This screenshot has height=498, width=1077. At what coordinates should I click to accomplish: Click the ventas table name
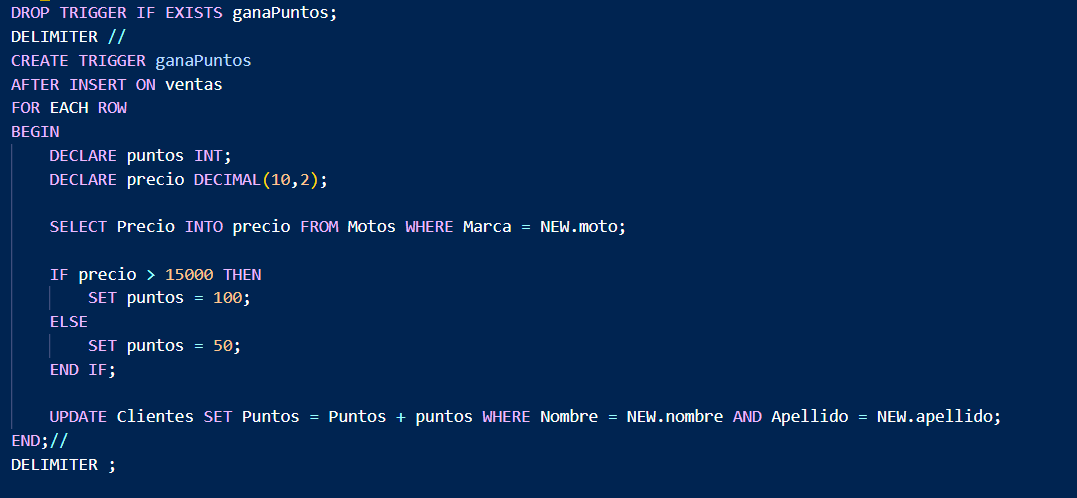[x=194, y=84]
